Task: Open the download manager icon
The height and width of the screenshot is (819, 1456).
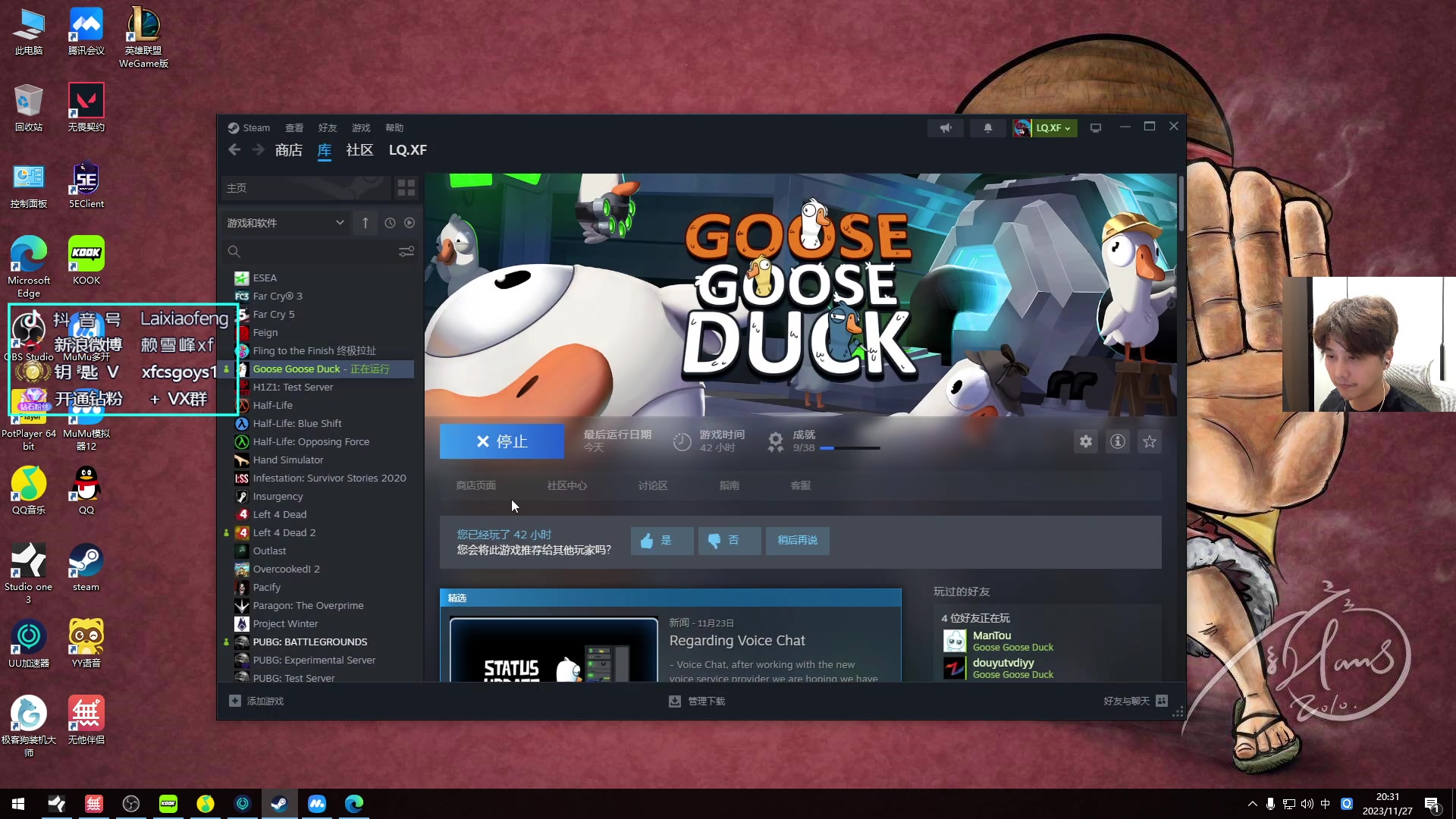Action: tap(675, 701)
